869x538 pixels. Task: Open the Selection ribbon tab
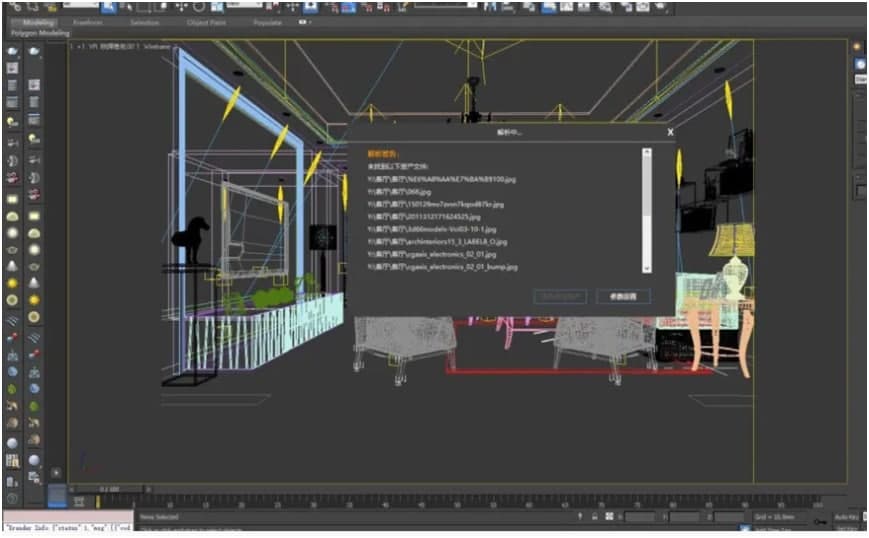tap(144, 21)
